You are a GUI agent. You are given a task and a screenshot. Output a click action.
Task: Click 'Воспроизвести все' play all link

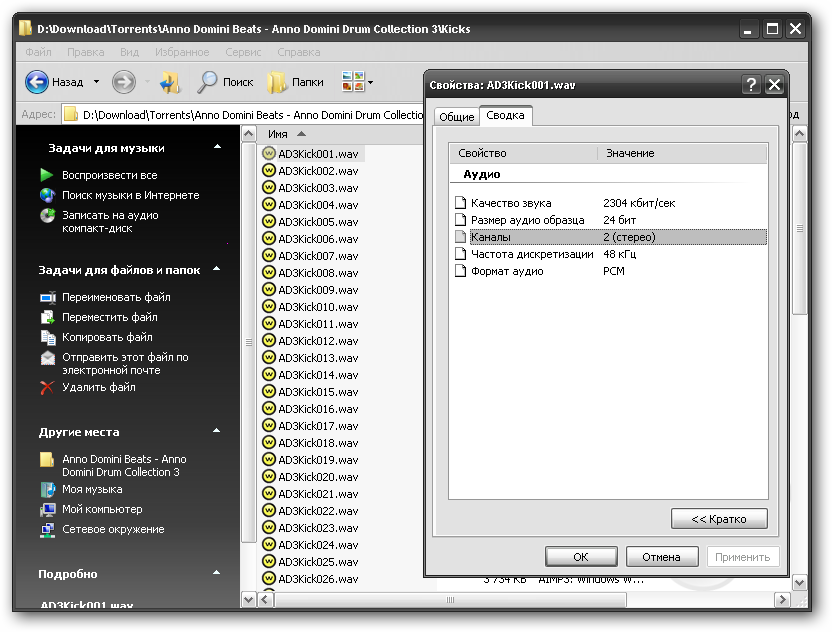(x=109, y=175)
